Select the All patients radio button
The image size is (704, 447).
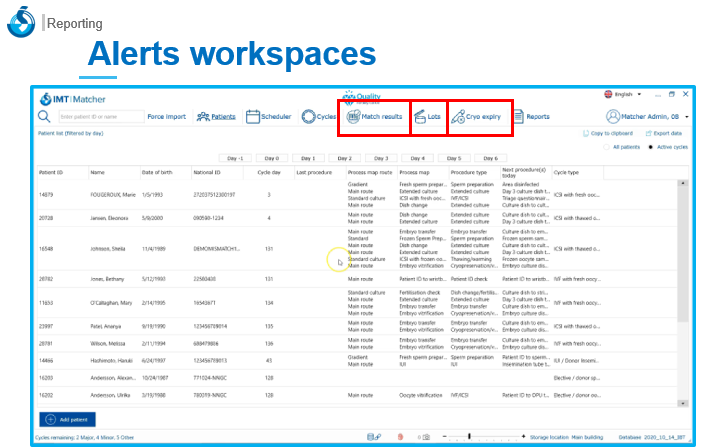tap(606, 146)
